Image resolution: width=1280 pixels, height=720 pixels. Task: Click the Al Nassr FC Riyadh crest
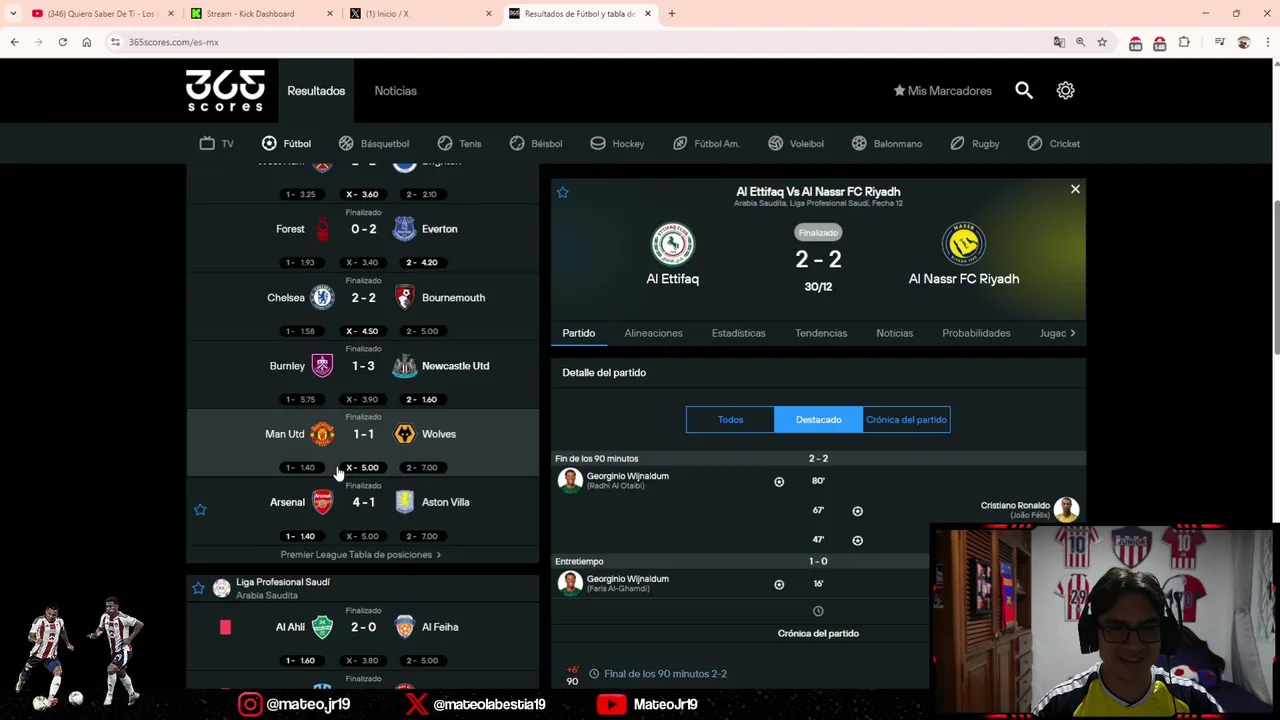[x=963, y=244]
